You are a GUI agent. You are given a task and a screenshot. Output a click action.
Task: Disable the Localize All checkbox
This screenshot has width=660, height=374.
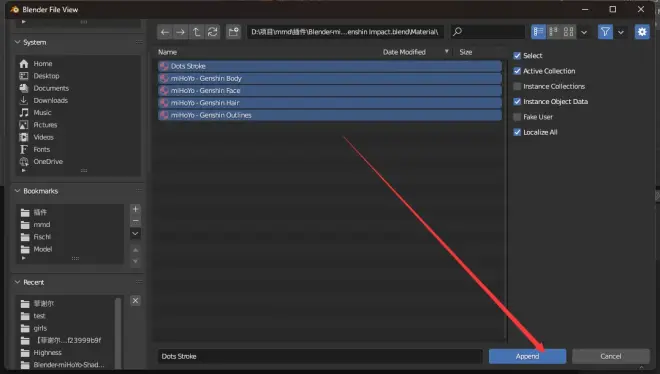click(517, 132)
